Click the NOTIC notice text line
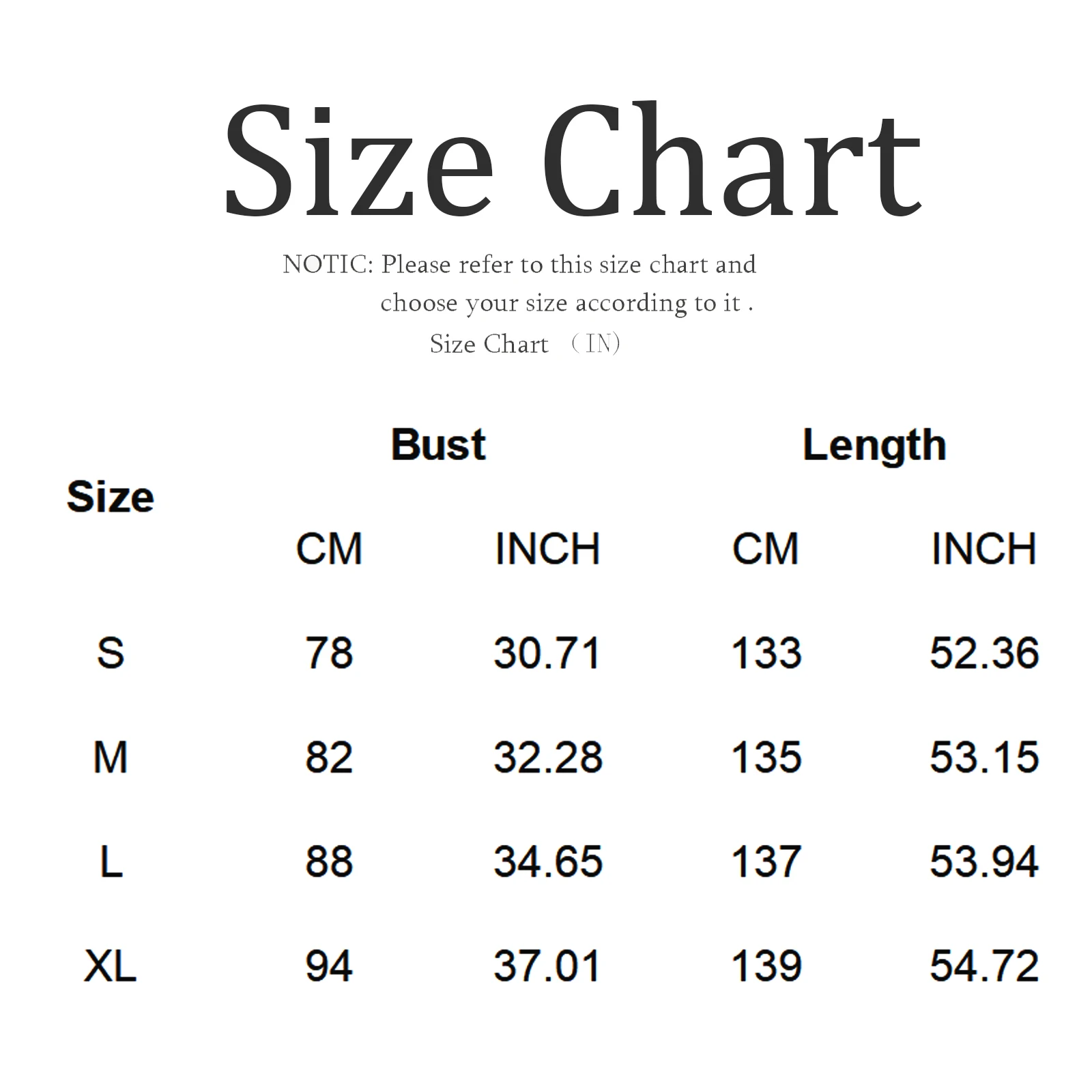 tap(519, 265)
